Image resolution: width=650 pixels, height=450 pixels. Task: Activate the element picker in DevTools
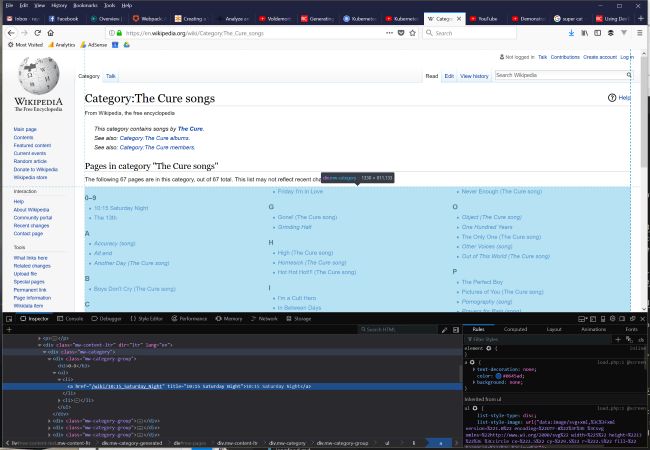pos(9,319)
